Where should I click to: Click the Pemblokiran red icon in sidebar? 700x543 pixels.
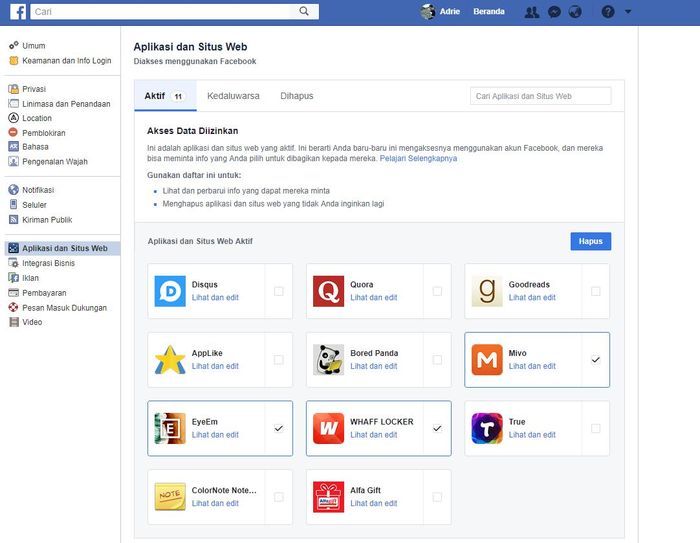tap(13, 133)
